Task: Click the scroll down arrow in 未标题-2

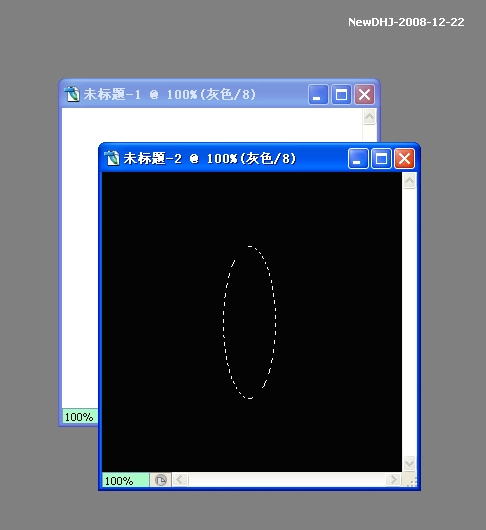Action: [x=409, y=463]
